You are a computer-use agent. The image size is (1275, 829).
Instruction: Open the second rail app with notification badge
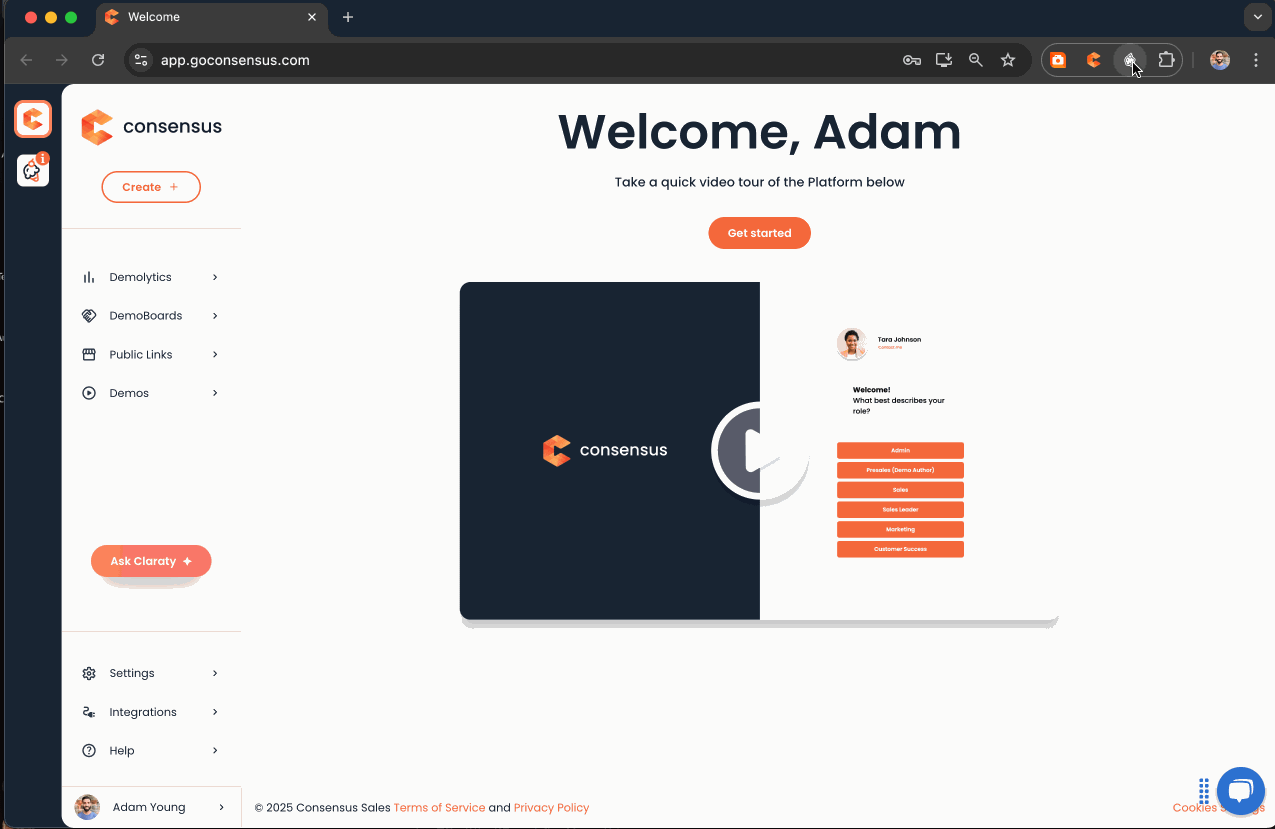pyautogui.click(x=33, y=170)
